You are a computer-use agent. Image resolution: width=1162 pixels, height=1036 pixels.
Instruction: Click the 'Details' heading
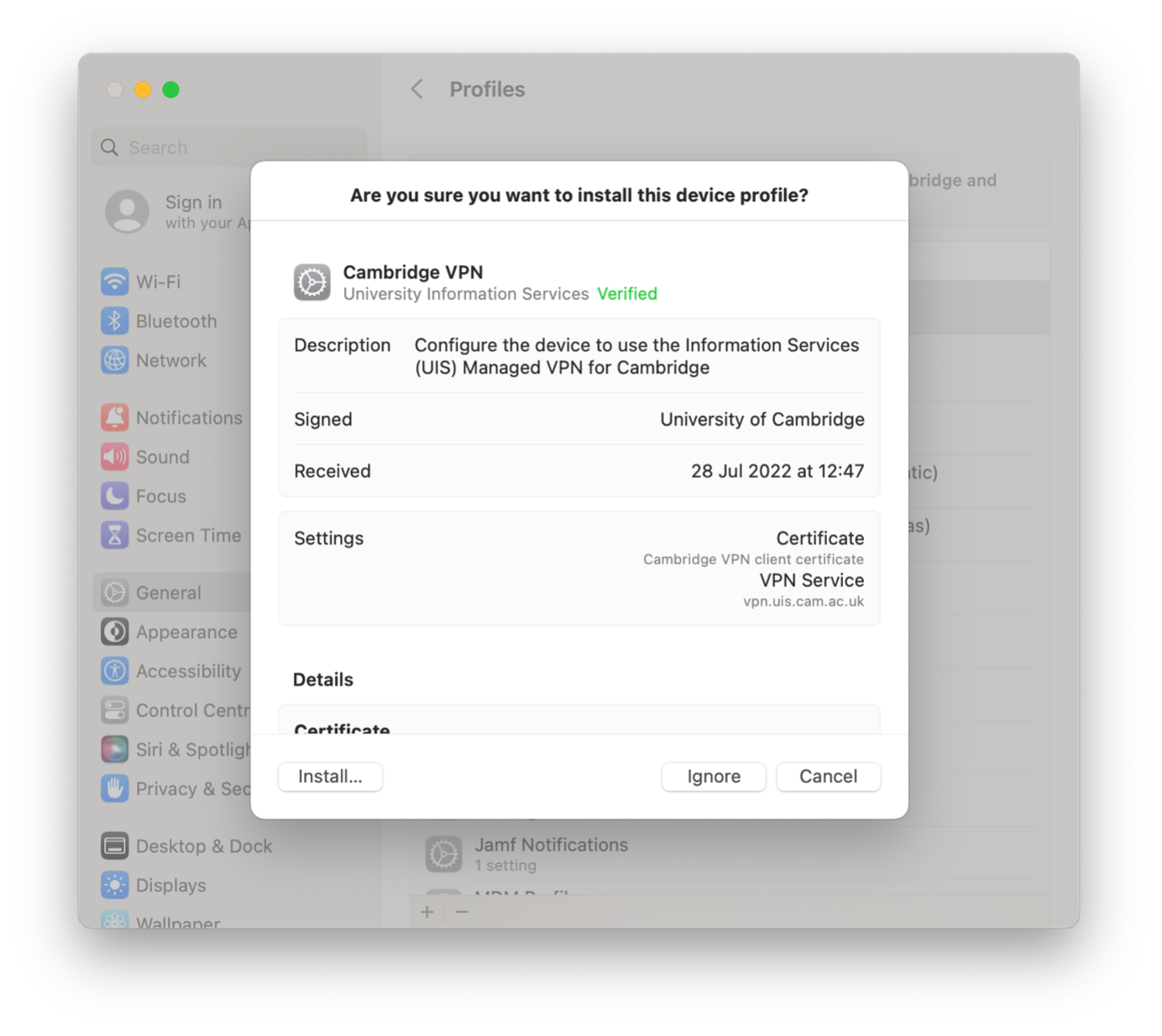[x=323, y=679]
